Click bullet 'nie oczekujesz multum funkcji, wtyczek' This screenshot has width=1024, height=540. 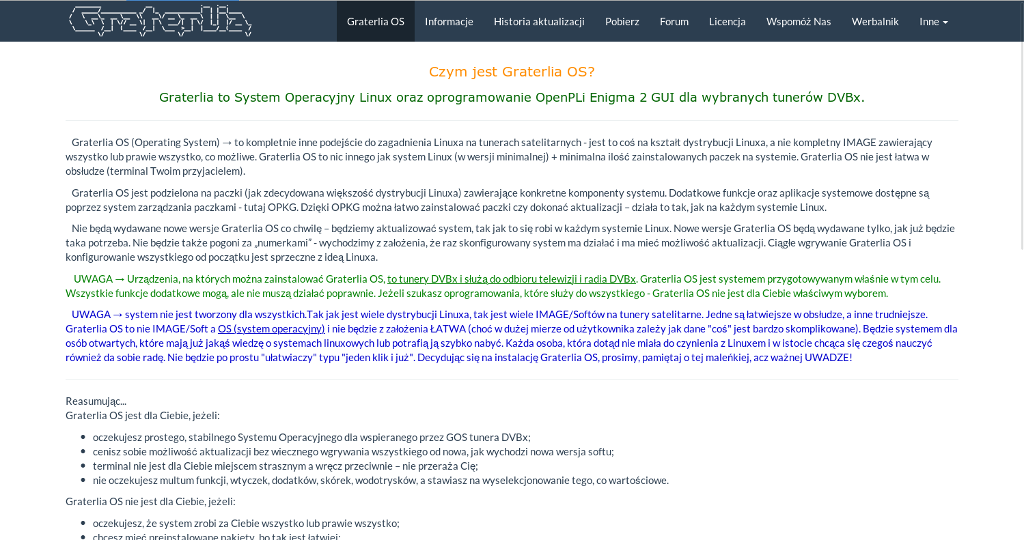tap(381, 481)
